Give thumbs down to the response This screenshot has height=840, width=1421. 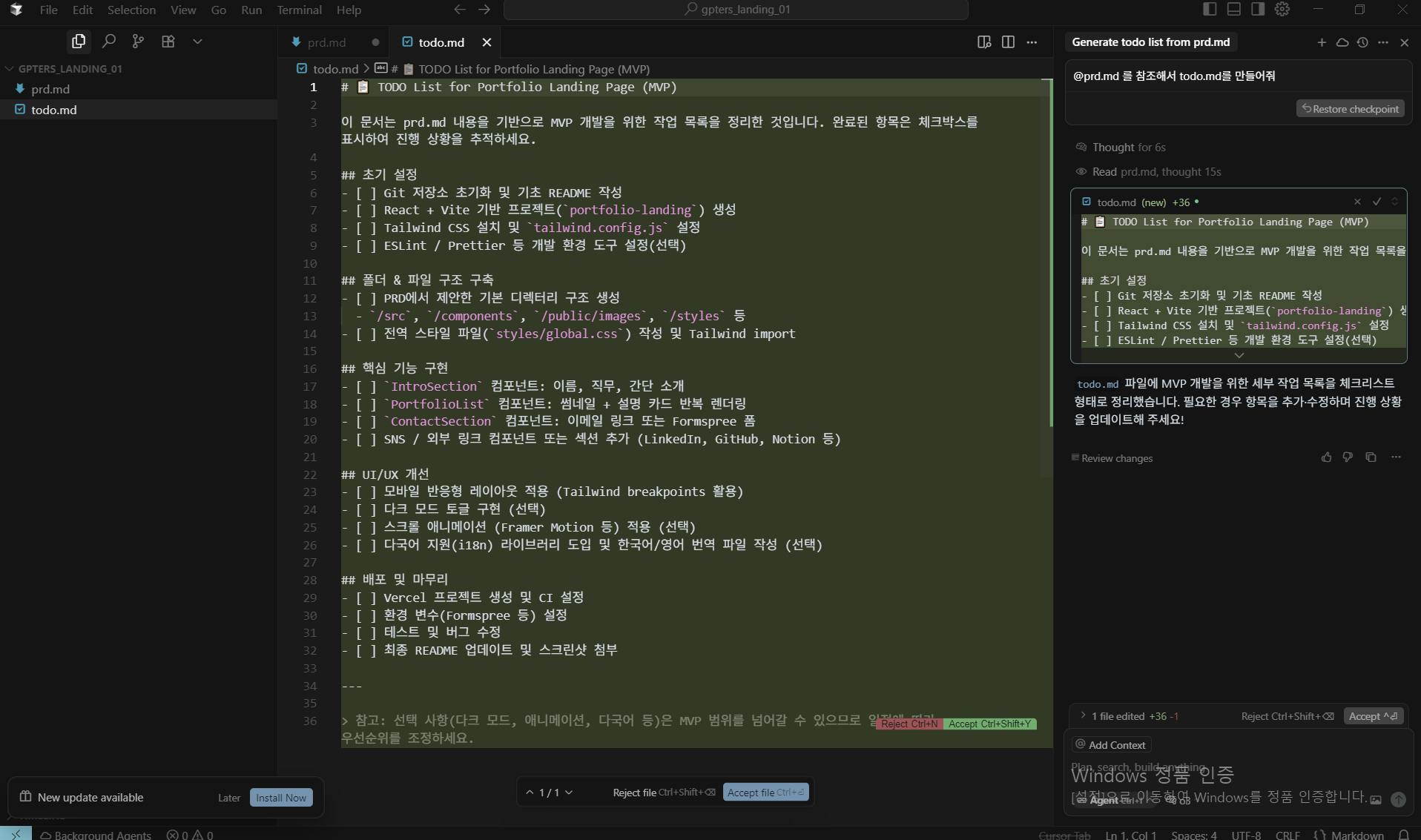[1348, 457]
